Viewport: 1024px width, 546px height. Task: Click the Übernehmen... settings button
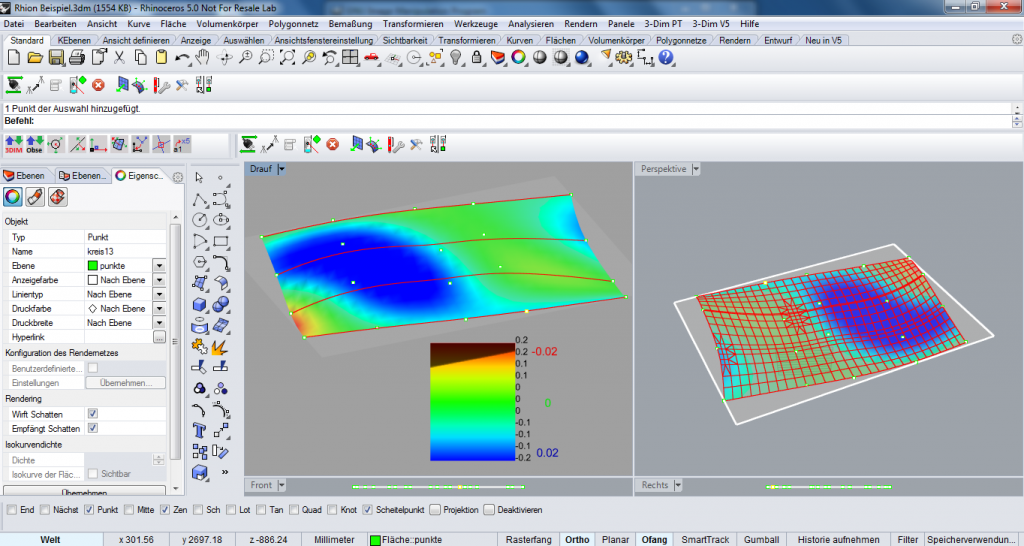click(x=125, y=383)
